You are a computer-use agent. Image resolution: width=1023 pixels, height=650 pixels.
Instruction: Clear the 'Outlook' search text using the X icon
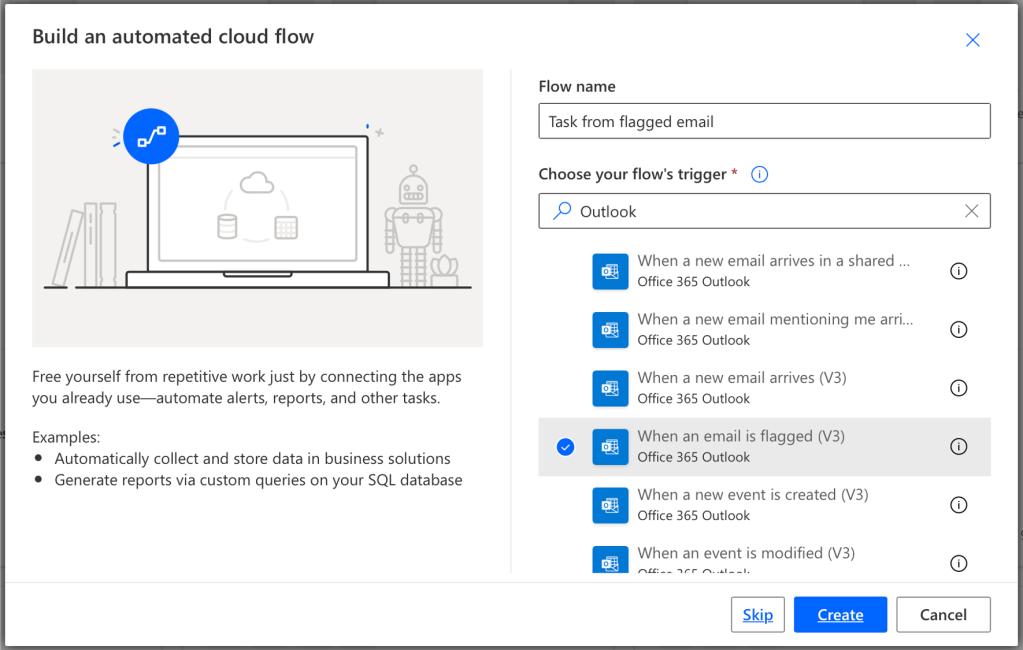click(x=970, y=211)
